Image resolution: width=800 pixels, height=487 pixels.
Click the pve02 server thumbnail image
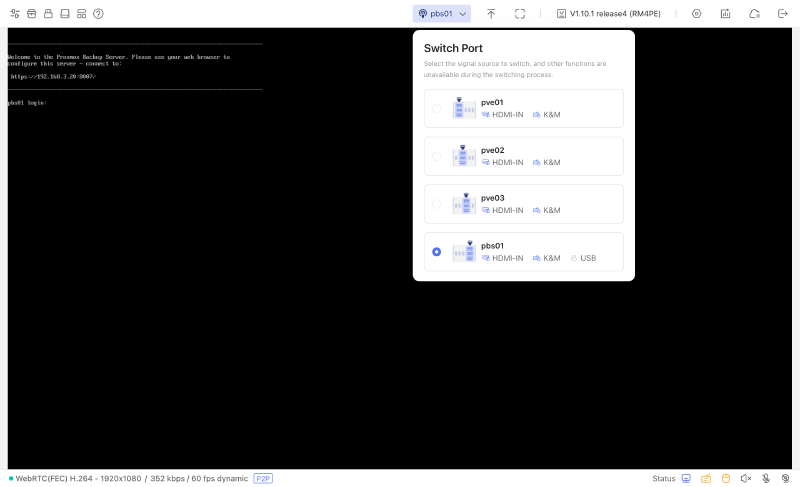click(464, 156)
